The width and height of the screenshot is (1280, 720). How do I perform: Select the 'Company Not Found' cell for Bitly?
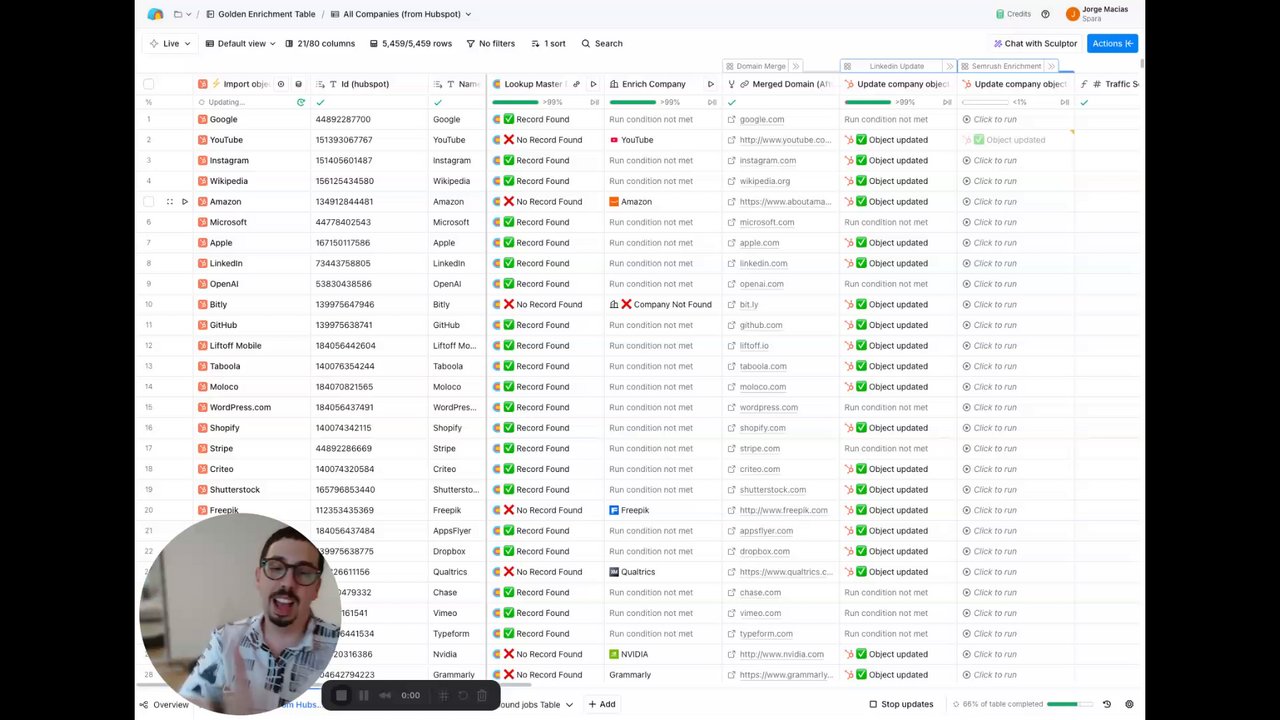coord(663,305)
